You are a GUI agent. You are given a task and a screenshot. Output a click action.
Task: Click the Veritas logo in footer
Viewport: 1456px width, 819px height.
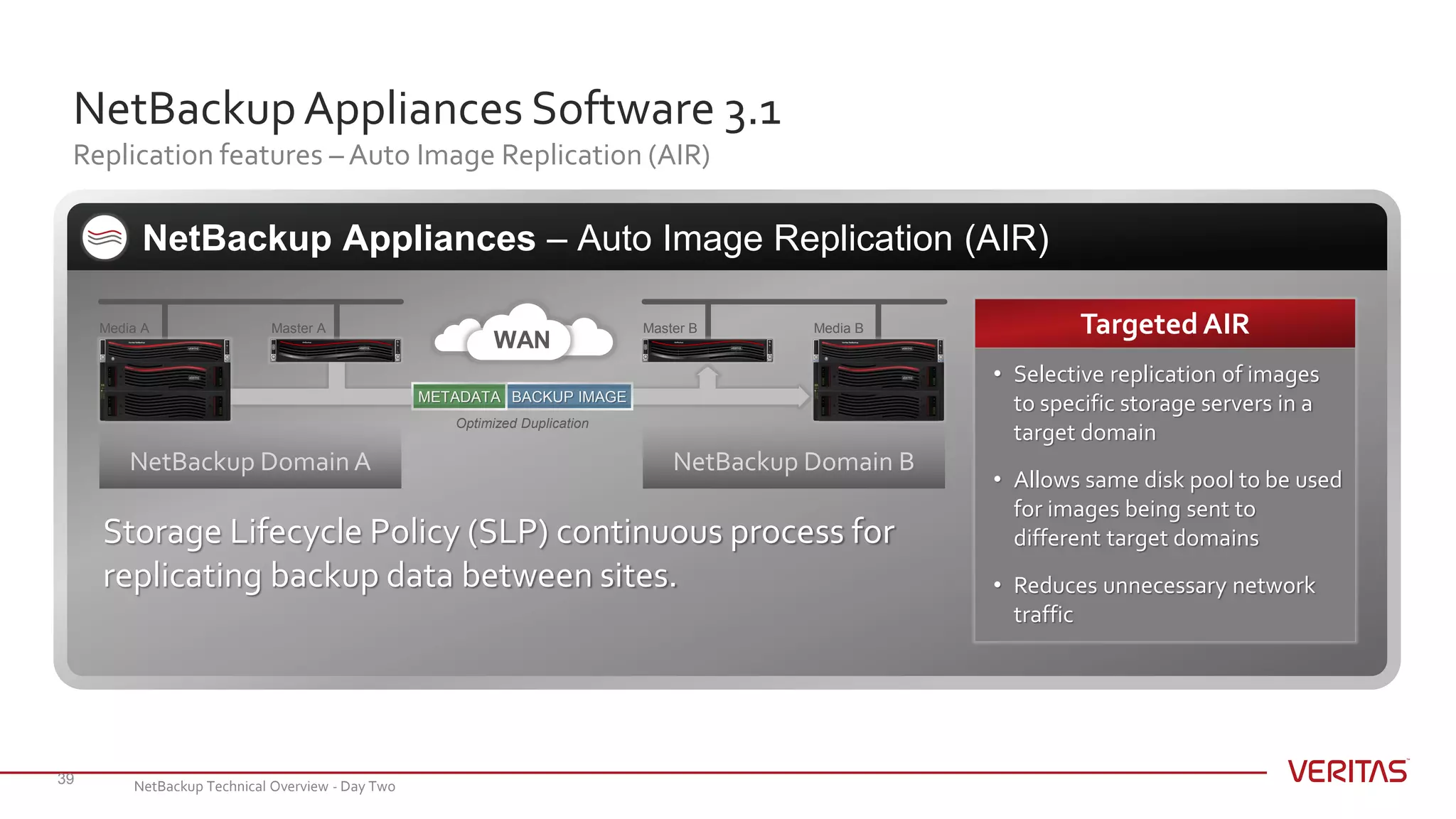(x=1348, y=771)
